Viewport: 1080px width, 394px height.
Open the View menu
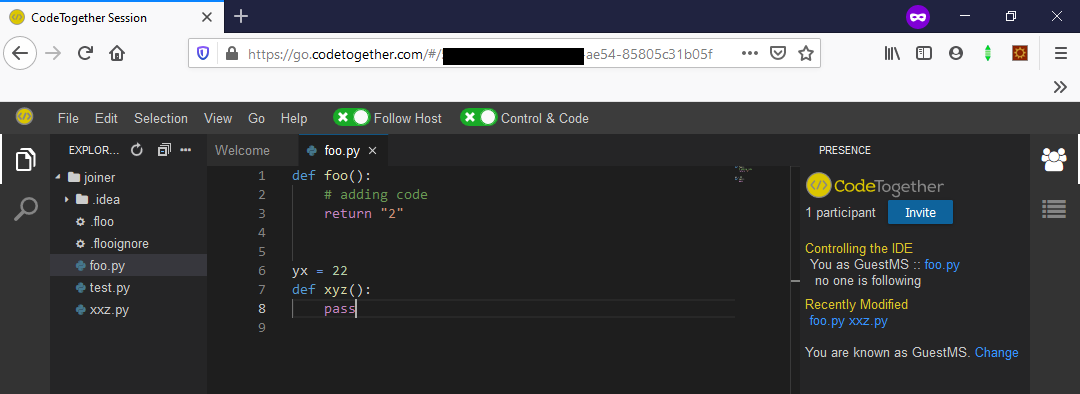(218, 118)
